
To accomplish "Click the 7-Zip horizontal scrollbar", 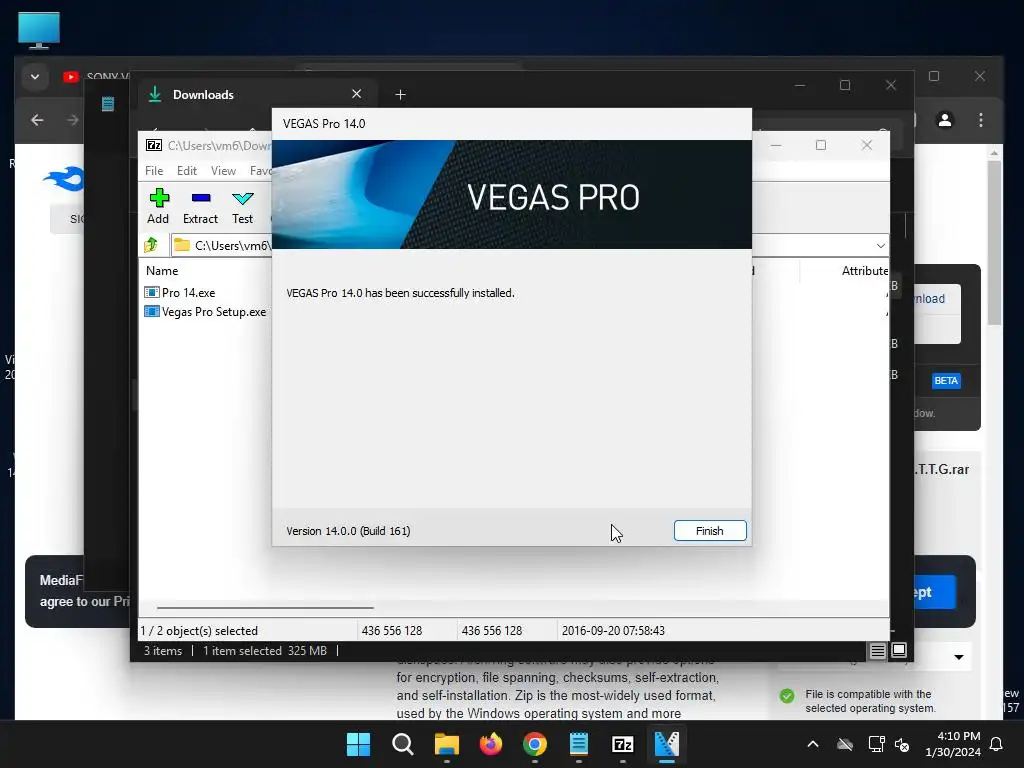I will pyautogui.click(x=265, y=607).
